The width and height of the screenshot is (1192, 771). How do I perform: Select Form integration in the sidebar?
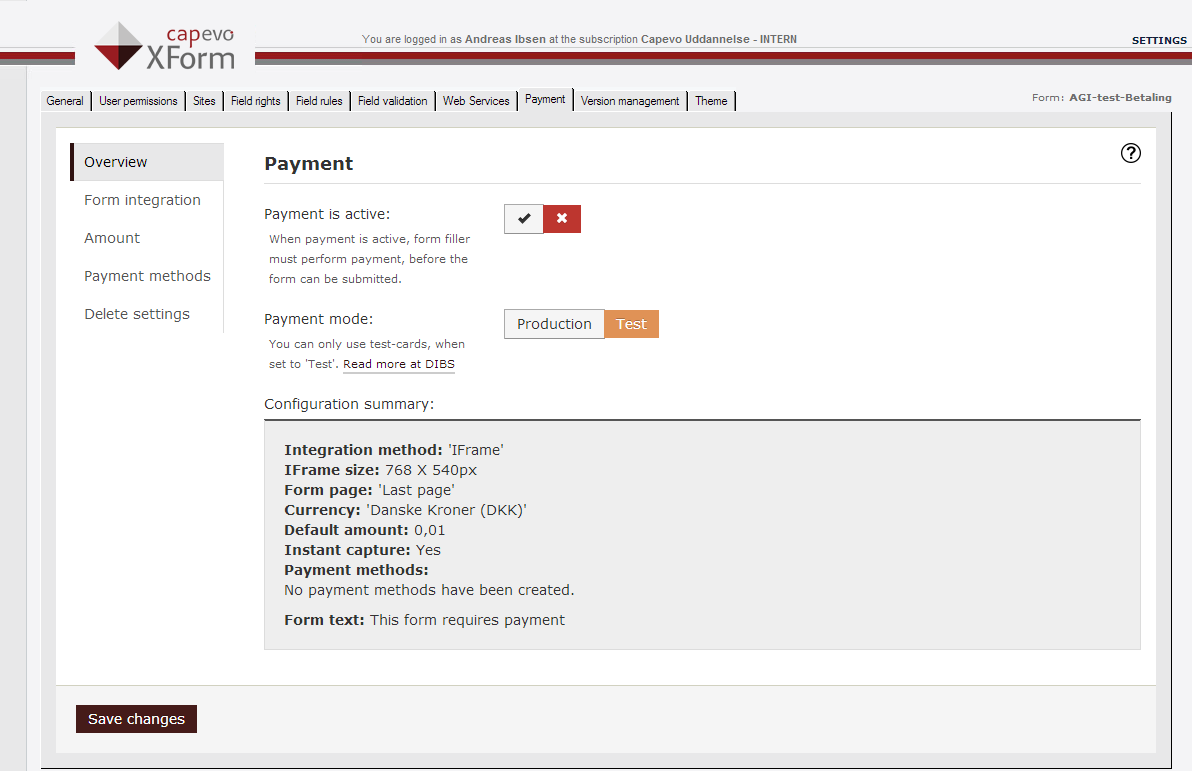point(142,200)
